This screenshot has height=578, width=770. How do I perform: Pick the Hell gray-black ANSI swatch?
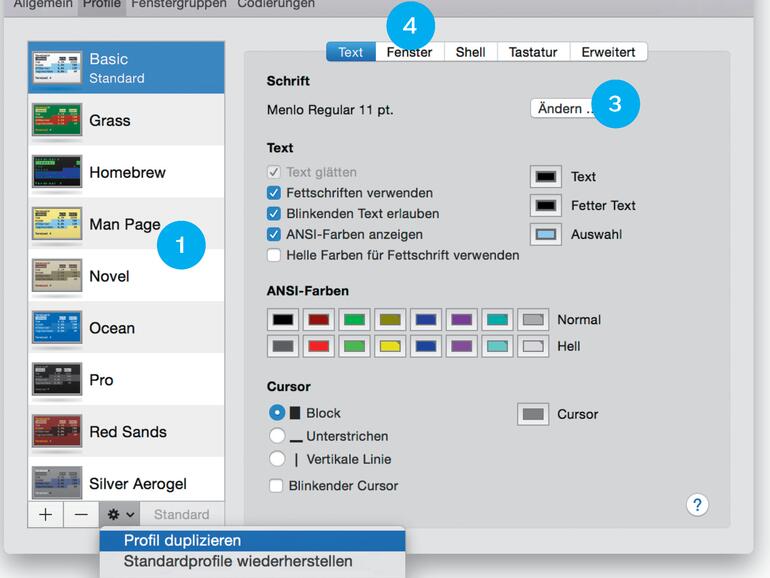click(x=283, y=346)
